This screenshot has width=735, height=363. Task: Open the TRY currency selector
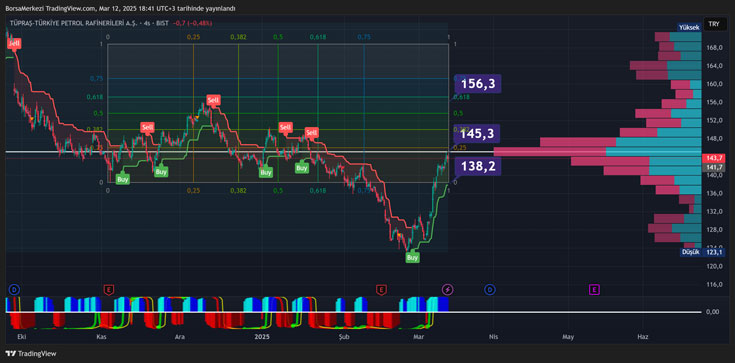point(714,24)
